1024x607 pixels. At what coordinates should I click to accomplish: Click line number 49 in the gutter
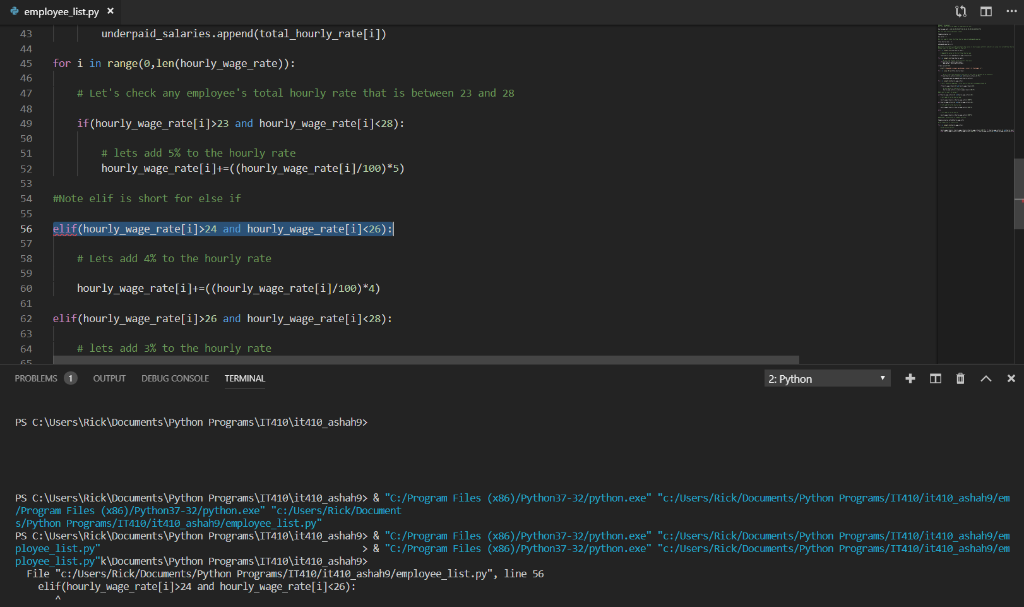[x=26, y=123]
